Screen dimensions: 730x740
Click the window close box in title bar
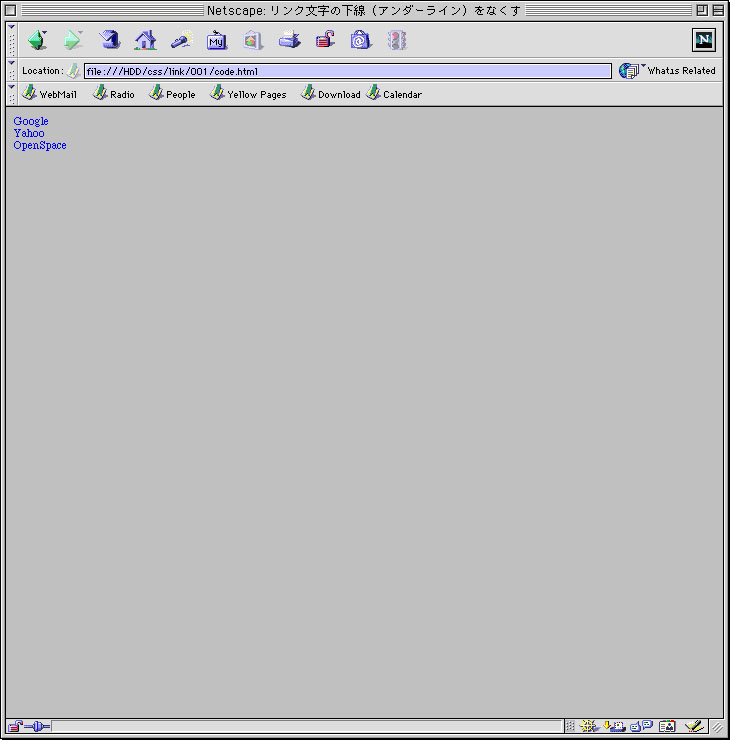(10, 10)
